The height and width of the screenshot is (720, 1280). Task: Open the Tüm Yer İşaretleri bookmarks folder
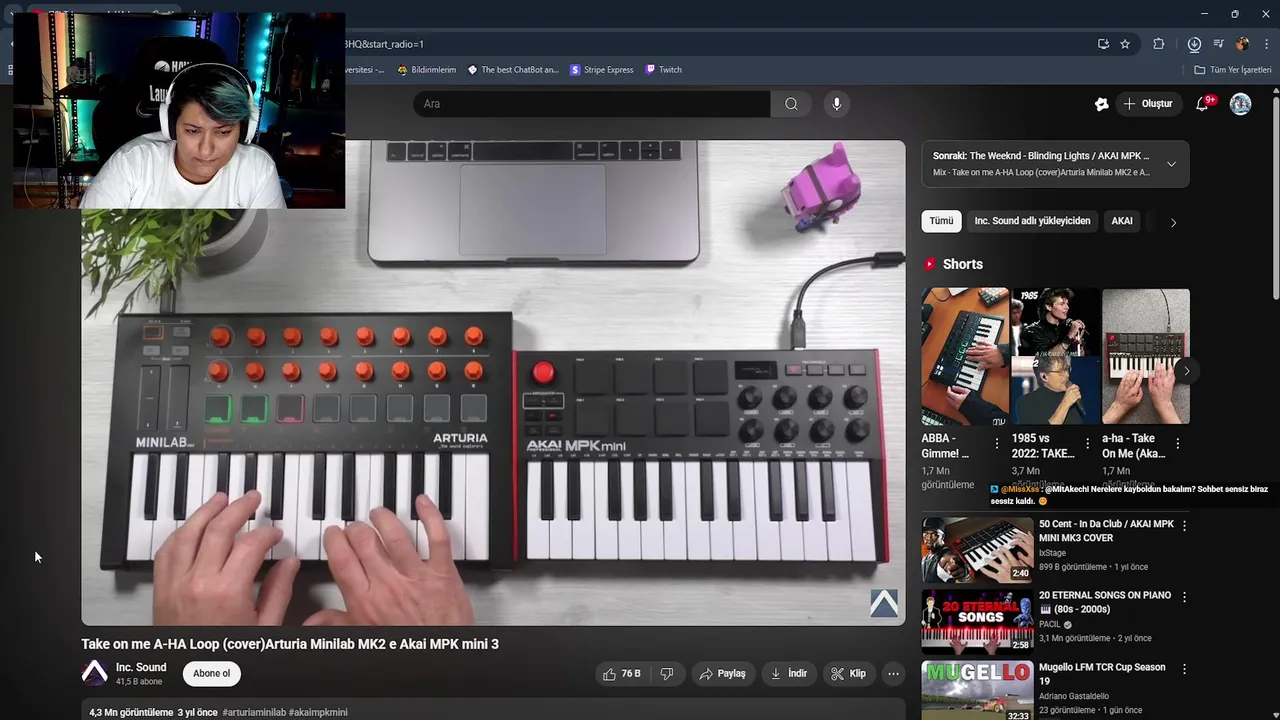pyautogui.click(x=1233, y=70)
